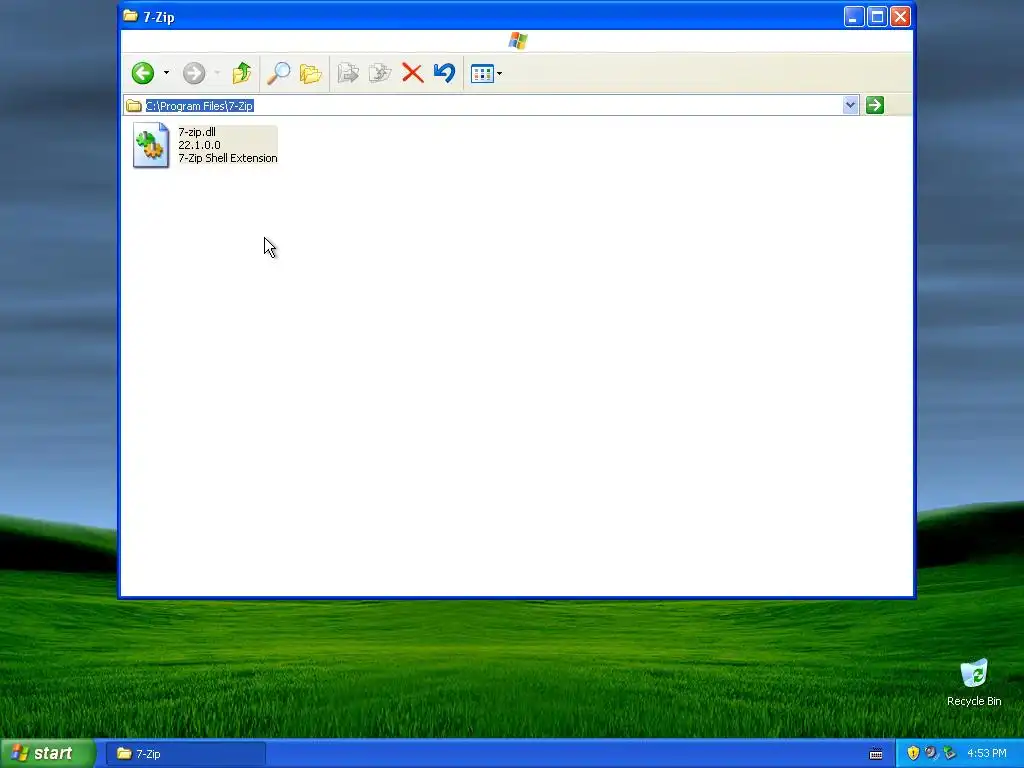Close the 7-Zip window
Viewport: 1024px width, 768px height.
900,16
